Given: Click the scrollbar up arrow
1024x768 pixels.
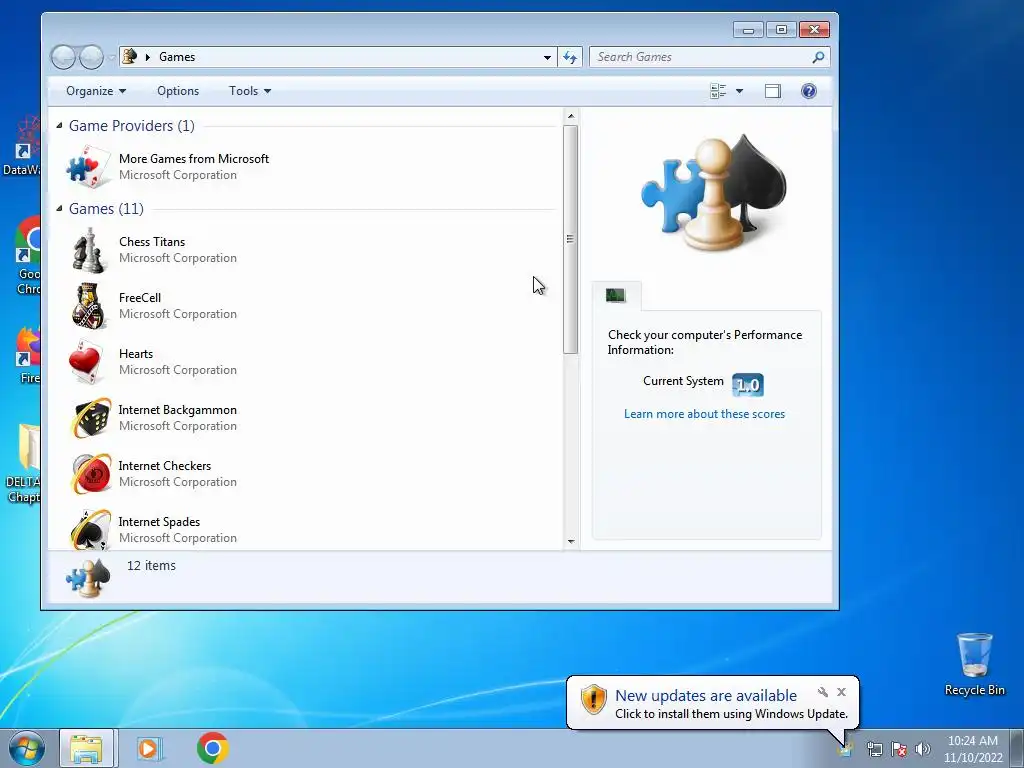Looking at the screenshot, I should (x=571, y=116).
